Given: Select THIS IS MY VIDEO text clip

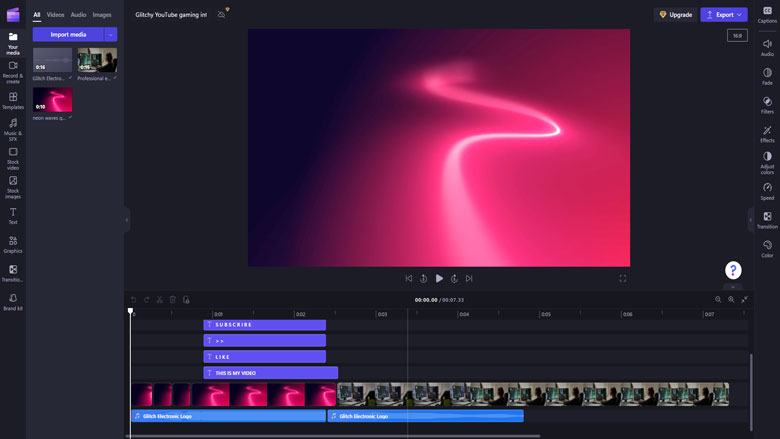Looking at the screenshot, I should click(271, 373).
